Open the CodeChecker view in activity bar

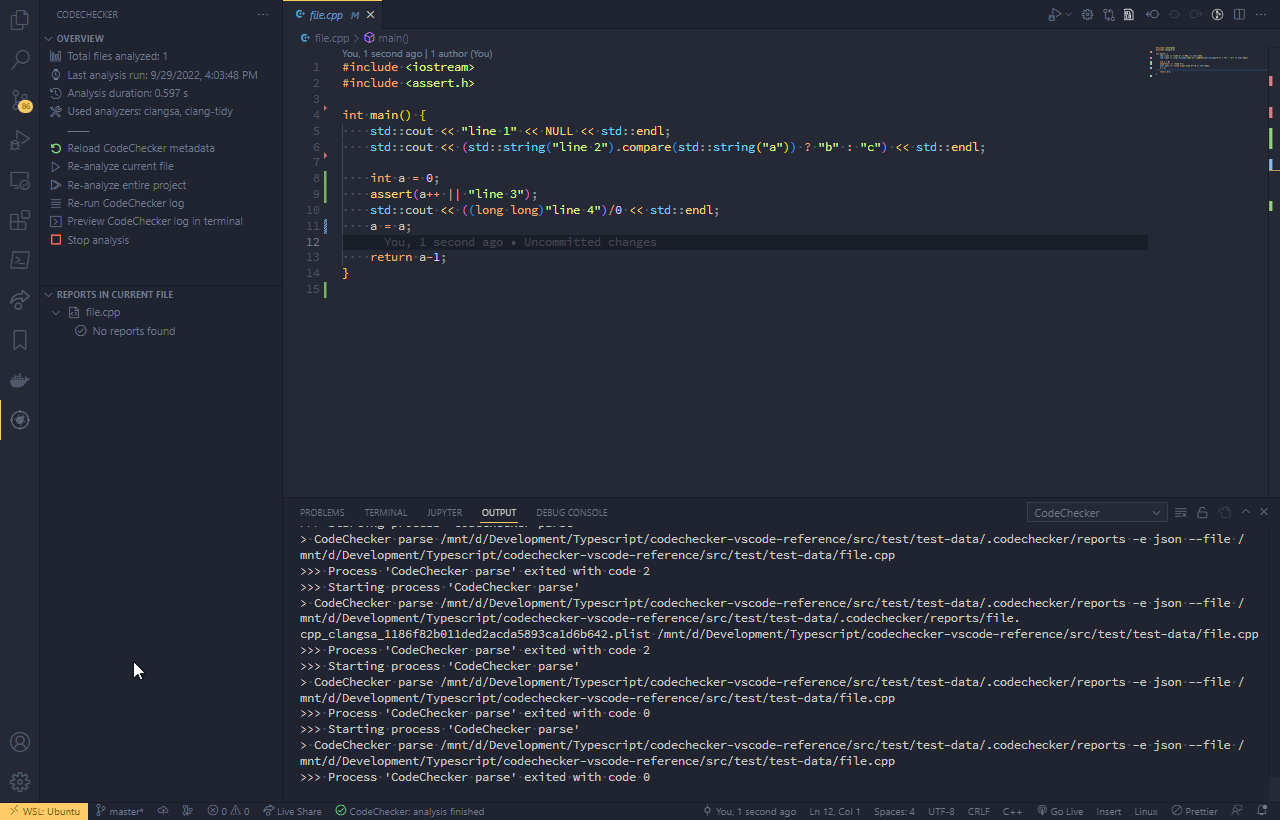pos(20,420)
